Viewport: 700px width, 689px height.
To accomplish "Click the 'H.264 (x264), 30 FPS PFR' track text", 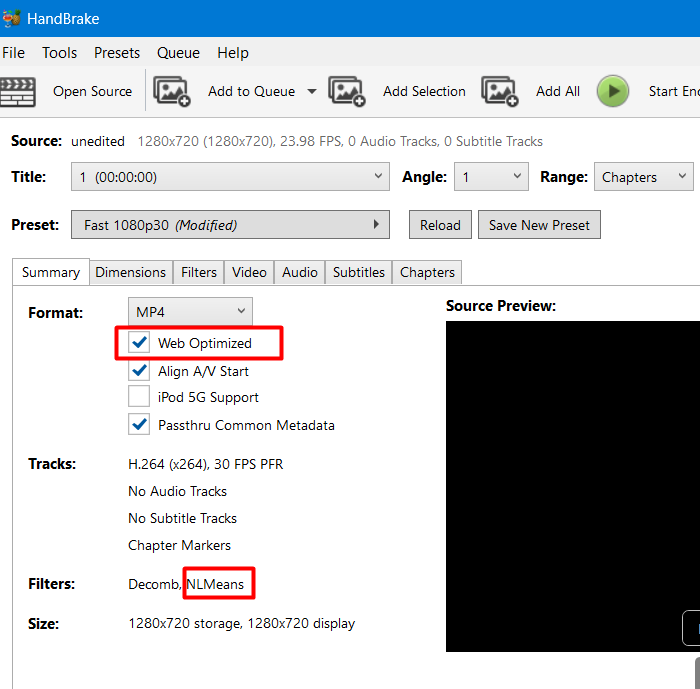I will [205, 464].
